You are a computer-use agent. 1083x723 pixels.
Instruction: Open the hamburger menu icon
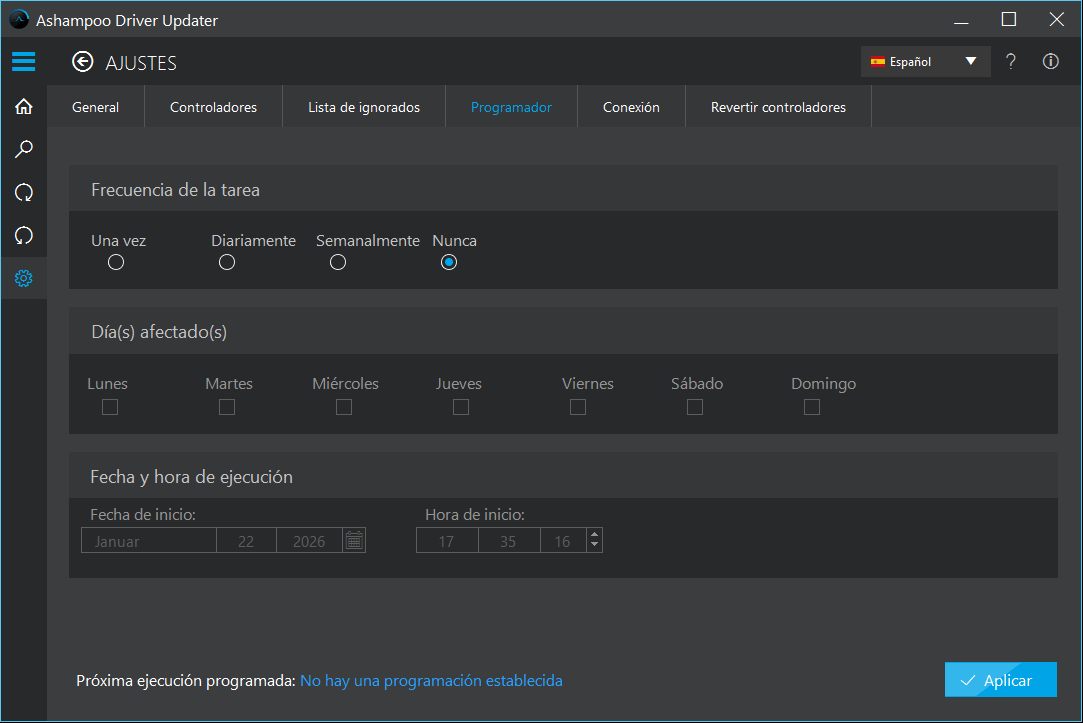pos(23,62)
